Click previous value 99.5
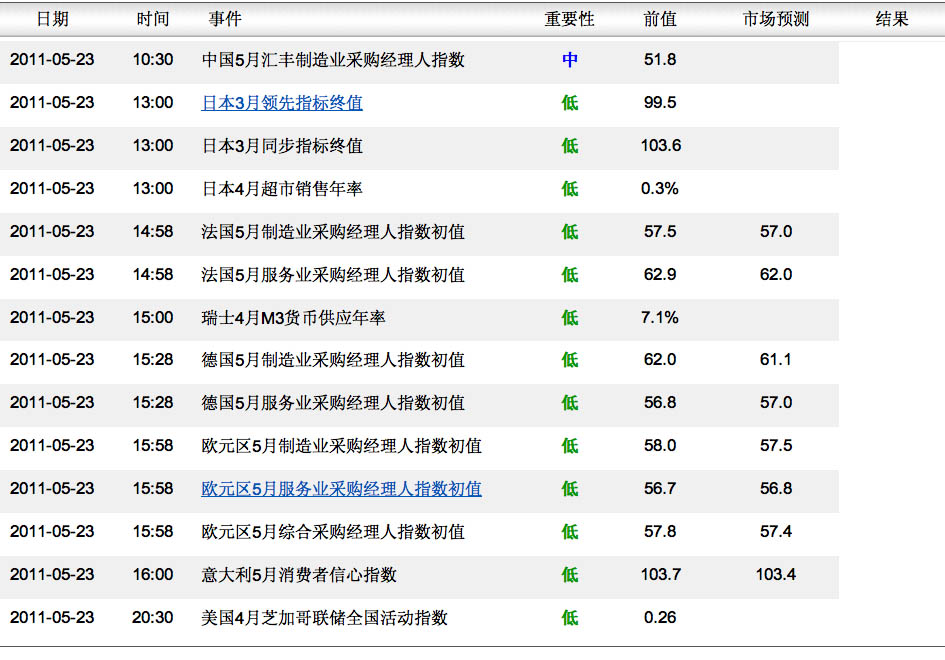Image resolution: width=945 pixels, height=660 pixels. point(660,102)
